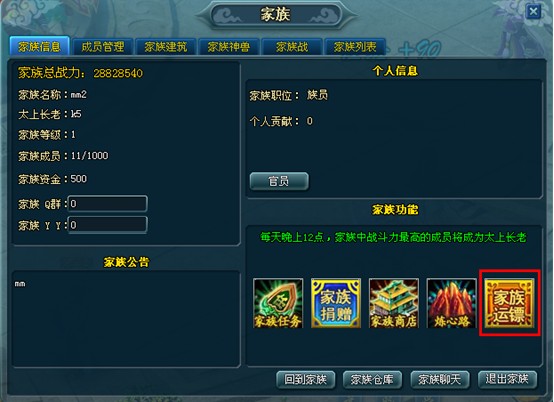Open the 家族仓库 warehouse button
Screen dimensions: 554x402
click(x=372, y=380)
